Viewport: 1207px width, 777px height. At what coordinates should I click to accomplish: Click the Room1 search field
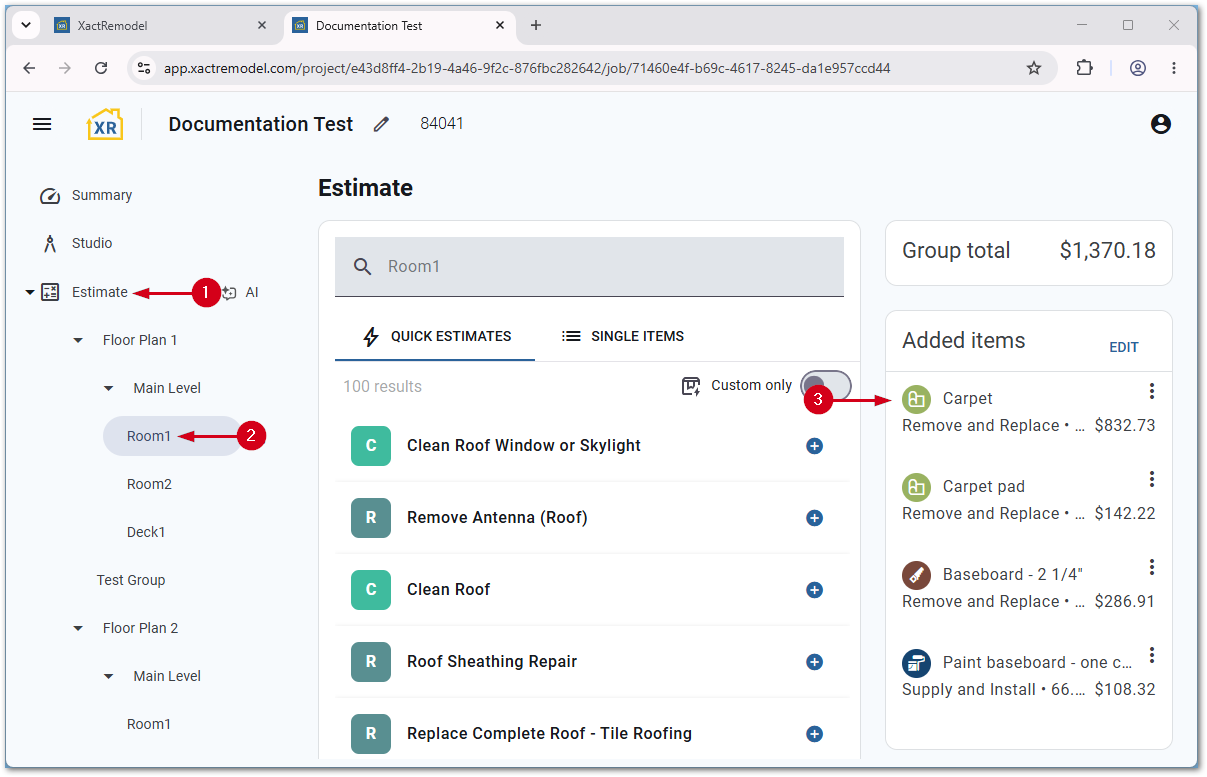[x=589, y=266]
